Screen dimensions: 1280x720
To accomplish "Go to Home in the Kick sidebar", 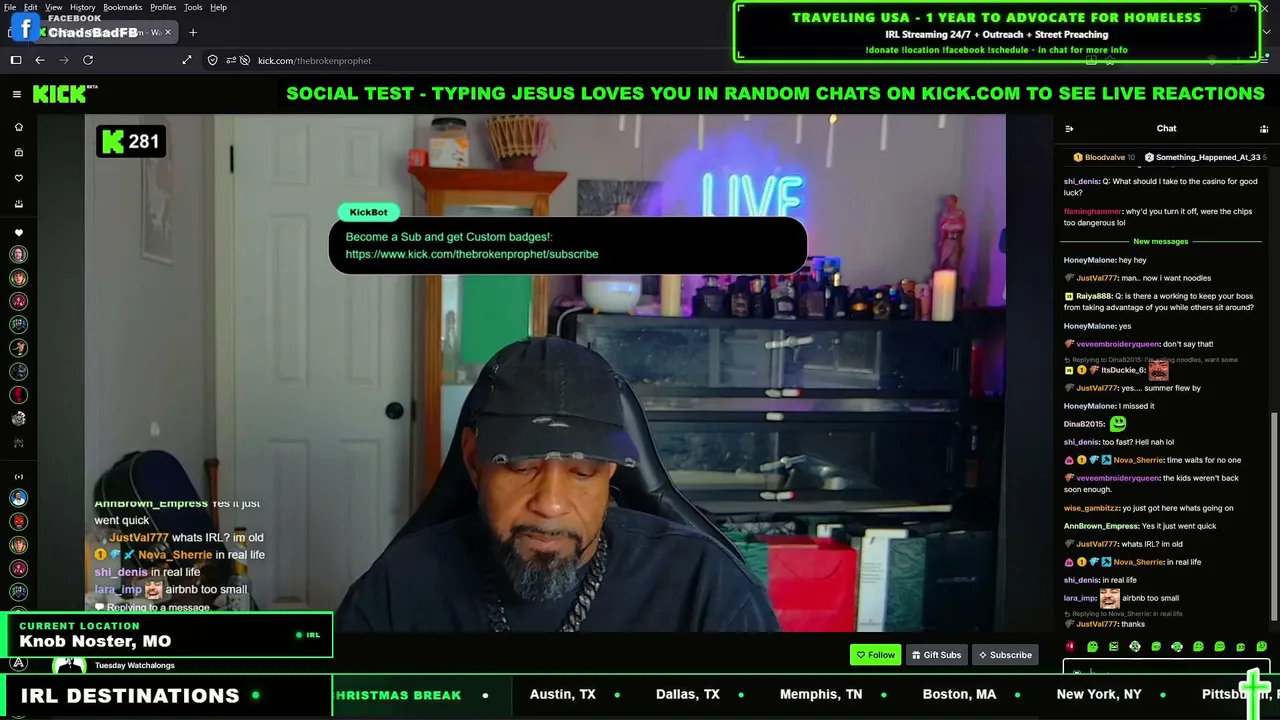I will coord(18,127).
